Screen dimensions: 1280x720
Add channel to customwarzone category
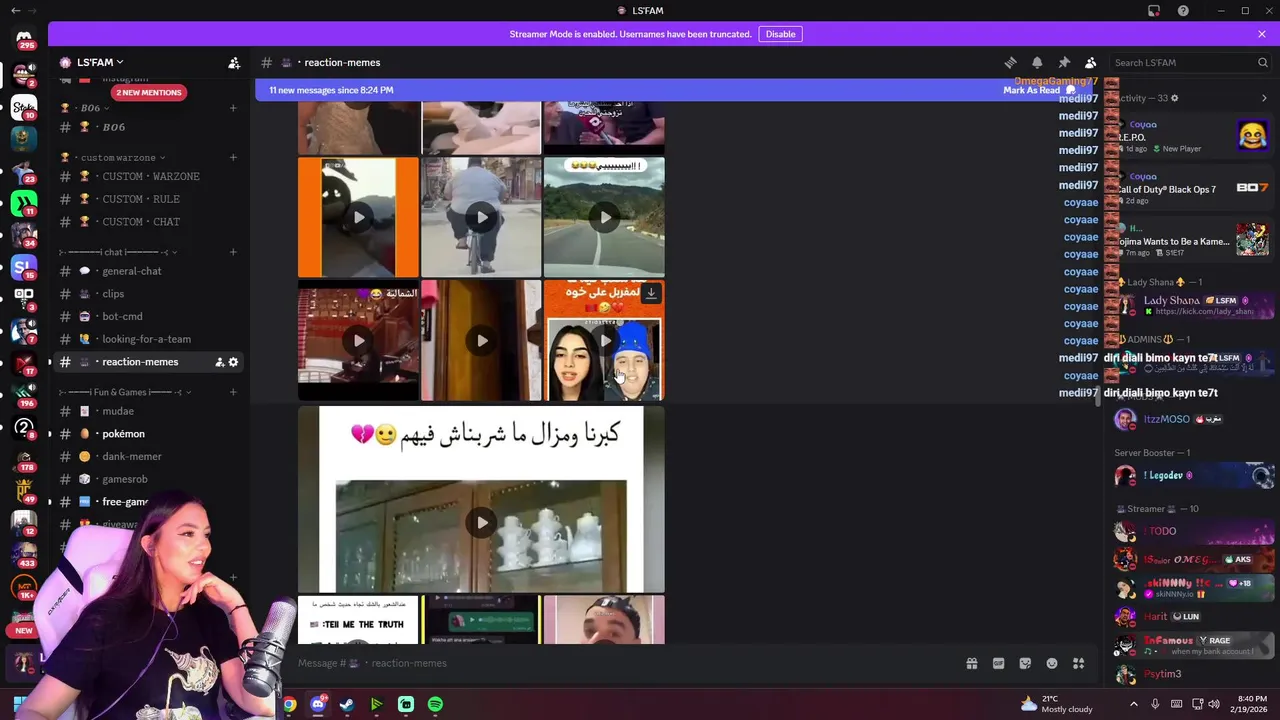(x=233, y=157)
